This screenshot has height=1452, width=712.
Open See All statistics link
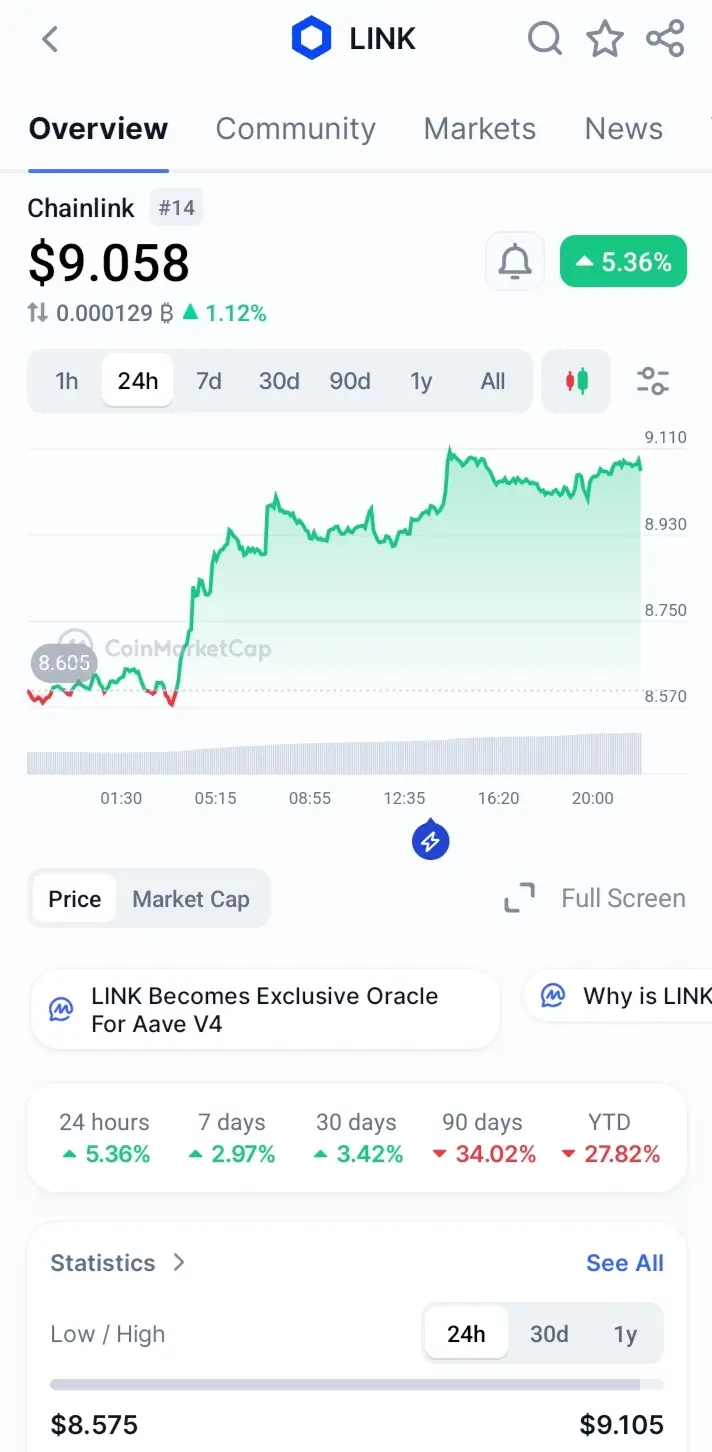pyautogui.click(x=624, y=1263)
